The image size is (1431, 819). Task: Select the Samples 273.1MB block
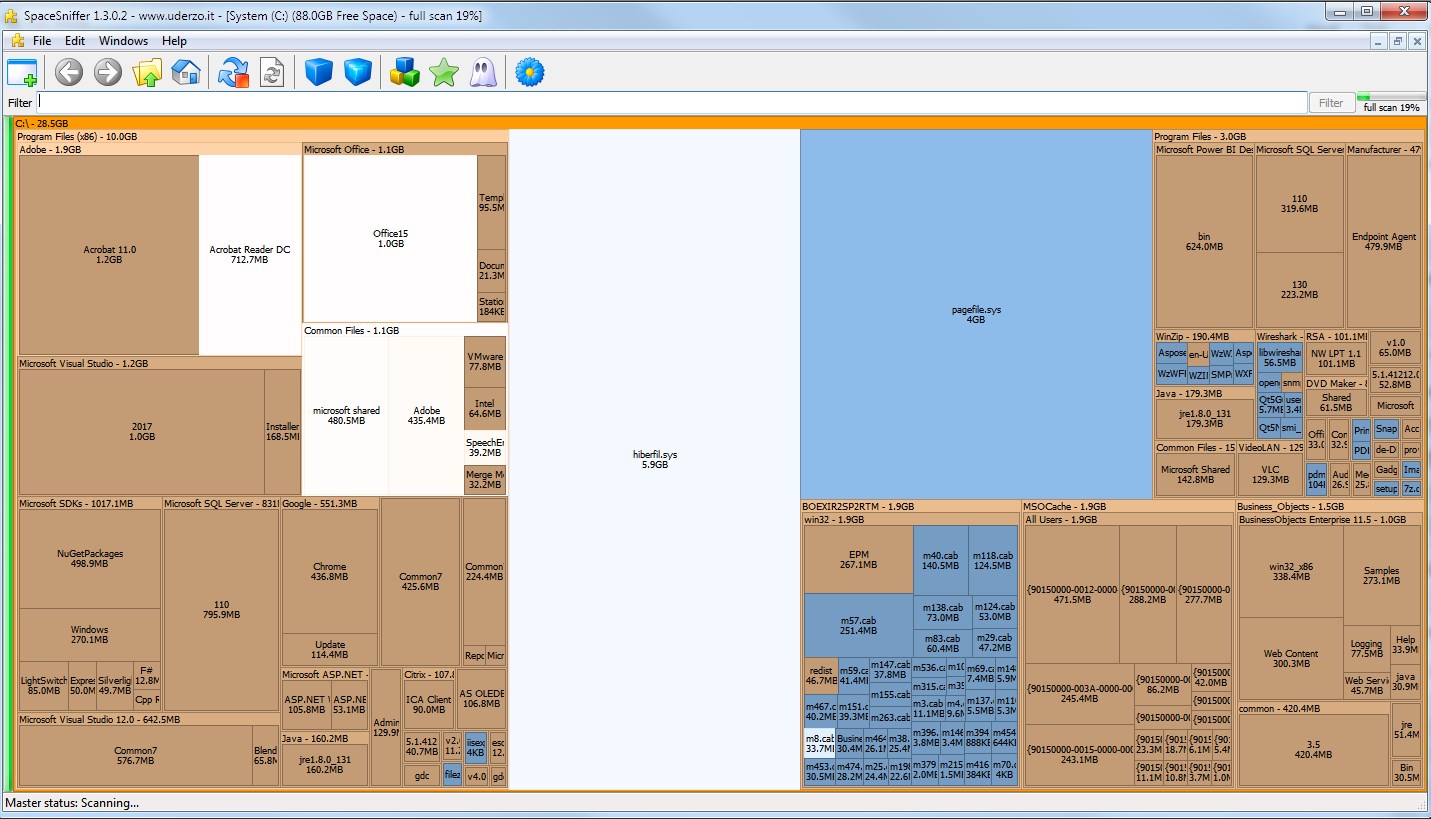coord(1382,575)
